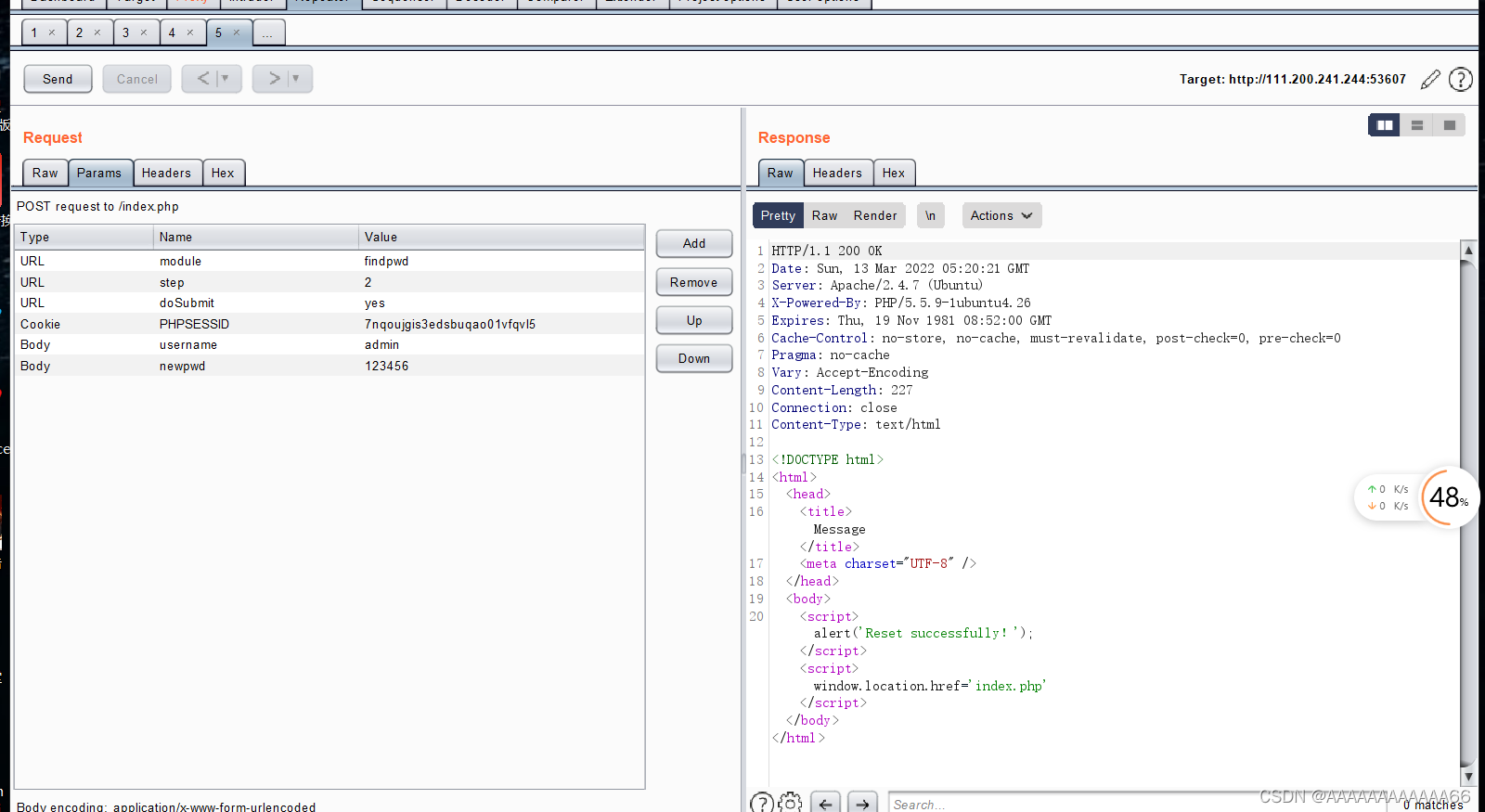Image resolution: width=1485 pixels, height=812 pixels.
Task: Open the Headers tab of the Request panel
Action: click(167, 173)
